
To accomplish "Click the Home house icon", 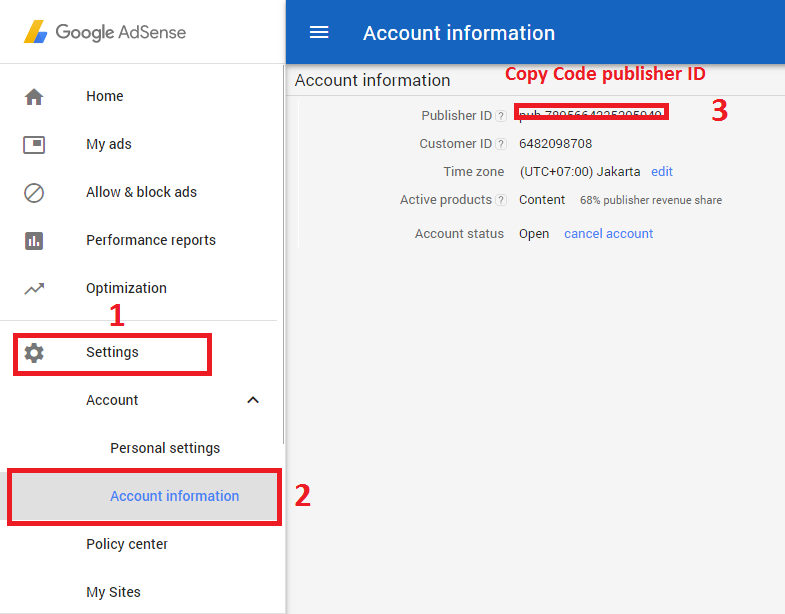I will tap(34, 96).
